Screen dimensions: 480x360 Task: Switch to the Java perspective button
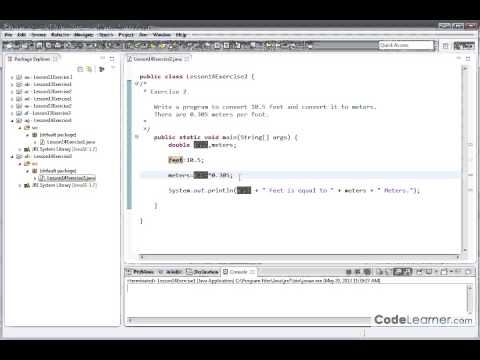pos(464,46)
